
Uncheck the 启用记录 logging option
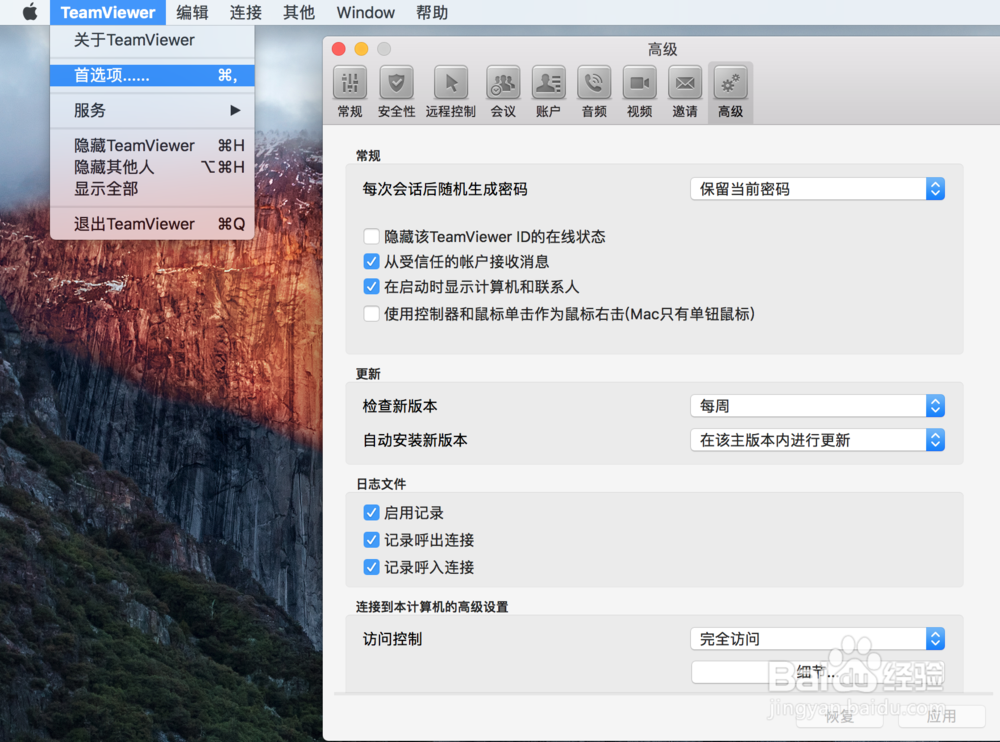pyautogui.click(x=372, y=512)
